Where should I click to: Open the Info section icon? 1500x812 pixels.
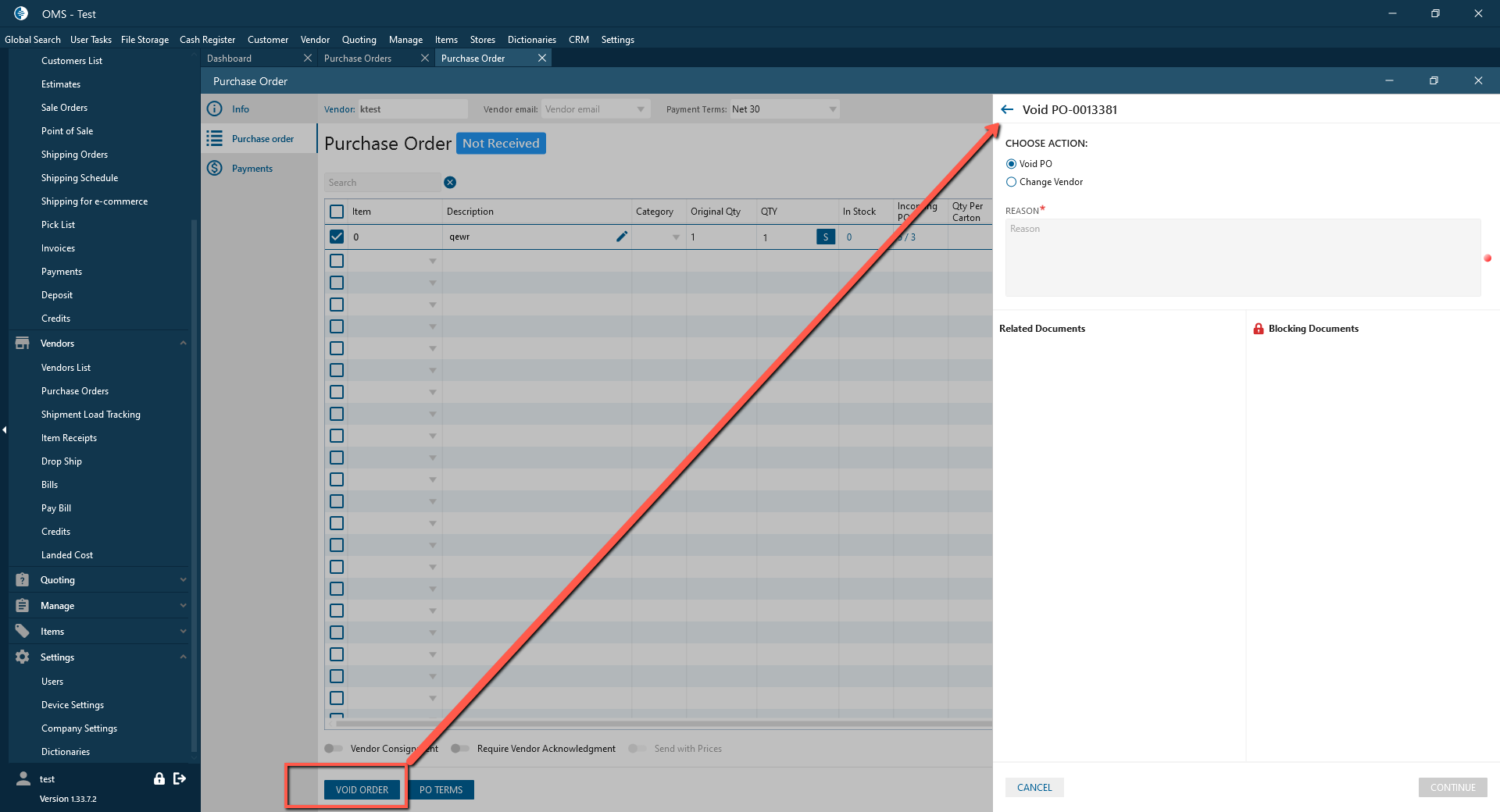(215, 109)
